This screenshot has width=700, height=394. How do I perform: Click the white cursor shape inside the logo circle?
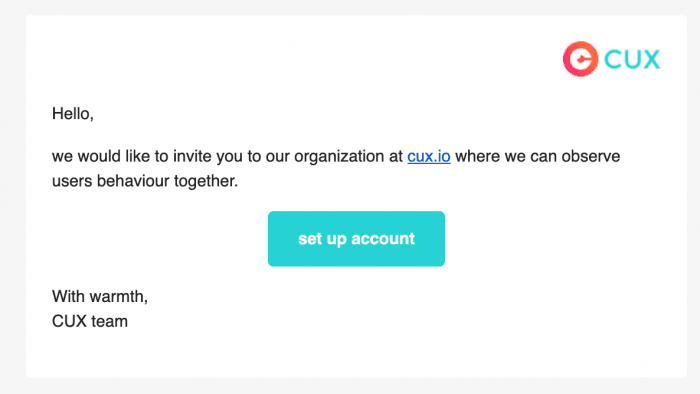coord(582,59)
